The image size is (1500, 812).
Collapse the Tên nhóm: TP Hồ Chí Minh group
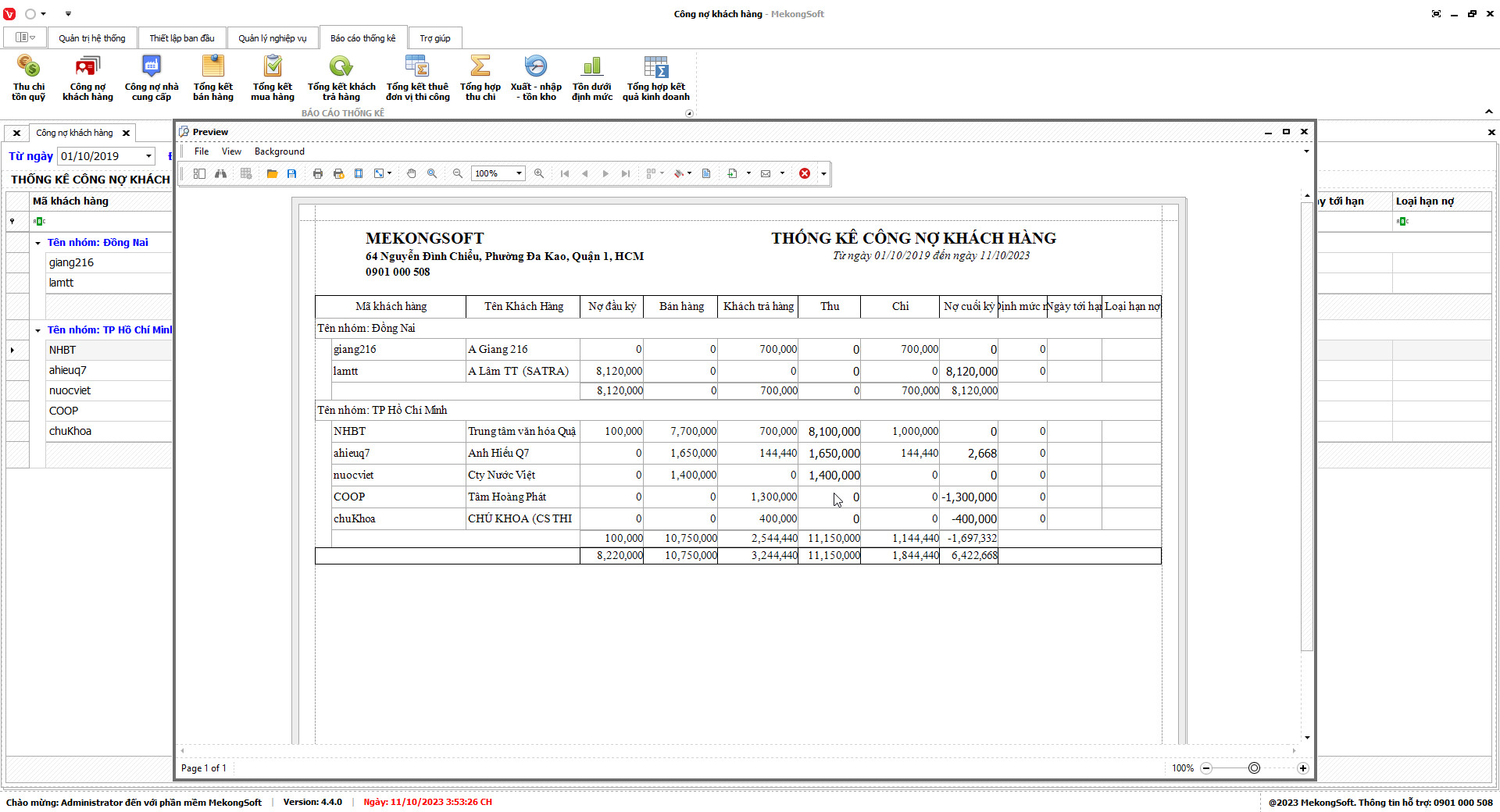[x=37, y=330]
